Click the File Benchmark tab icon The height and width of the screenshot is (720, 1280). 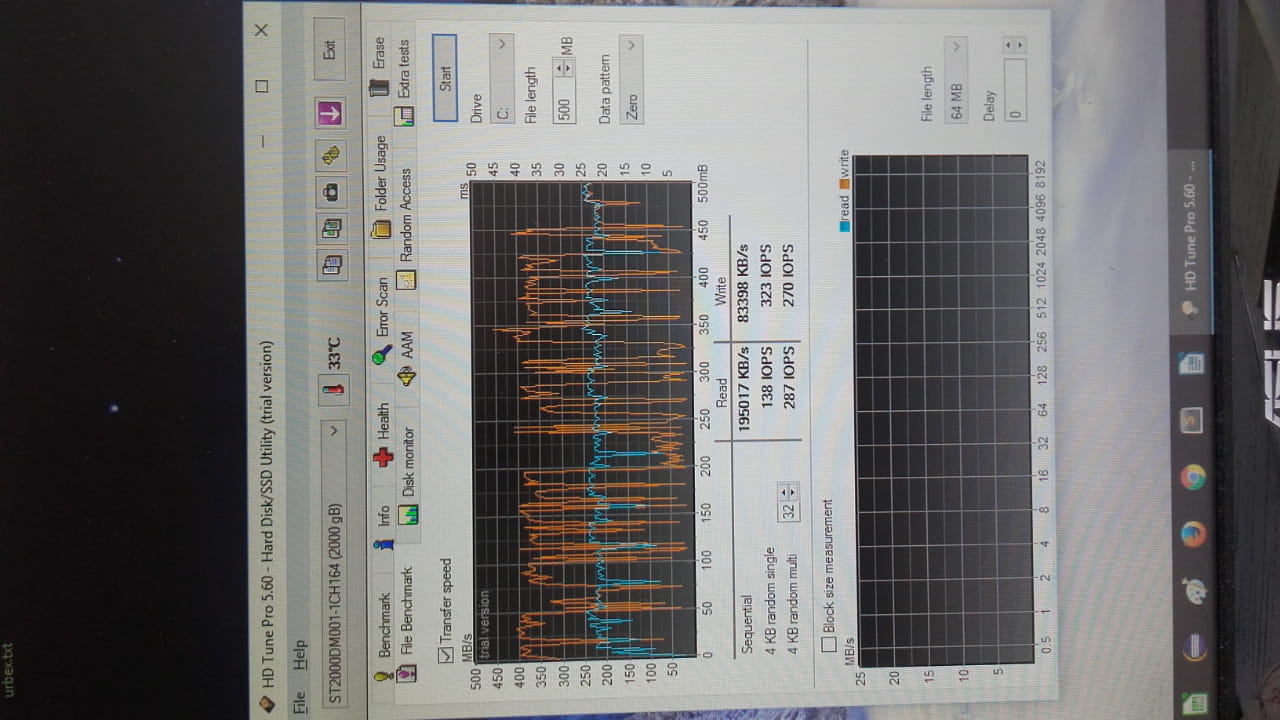pyautogui.click(x=406, y=674)
